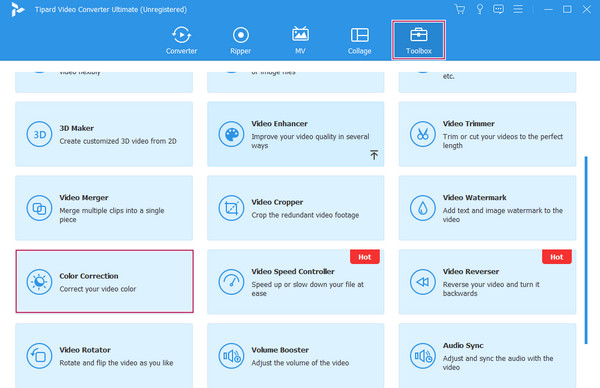
Task: Click the window title text
Action: pos(111,10)
